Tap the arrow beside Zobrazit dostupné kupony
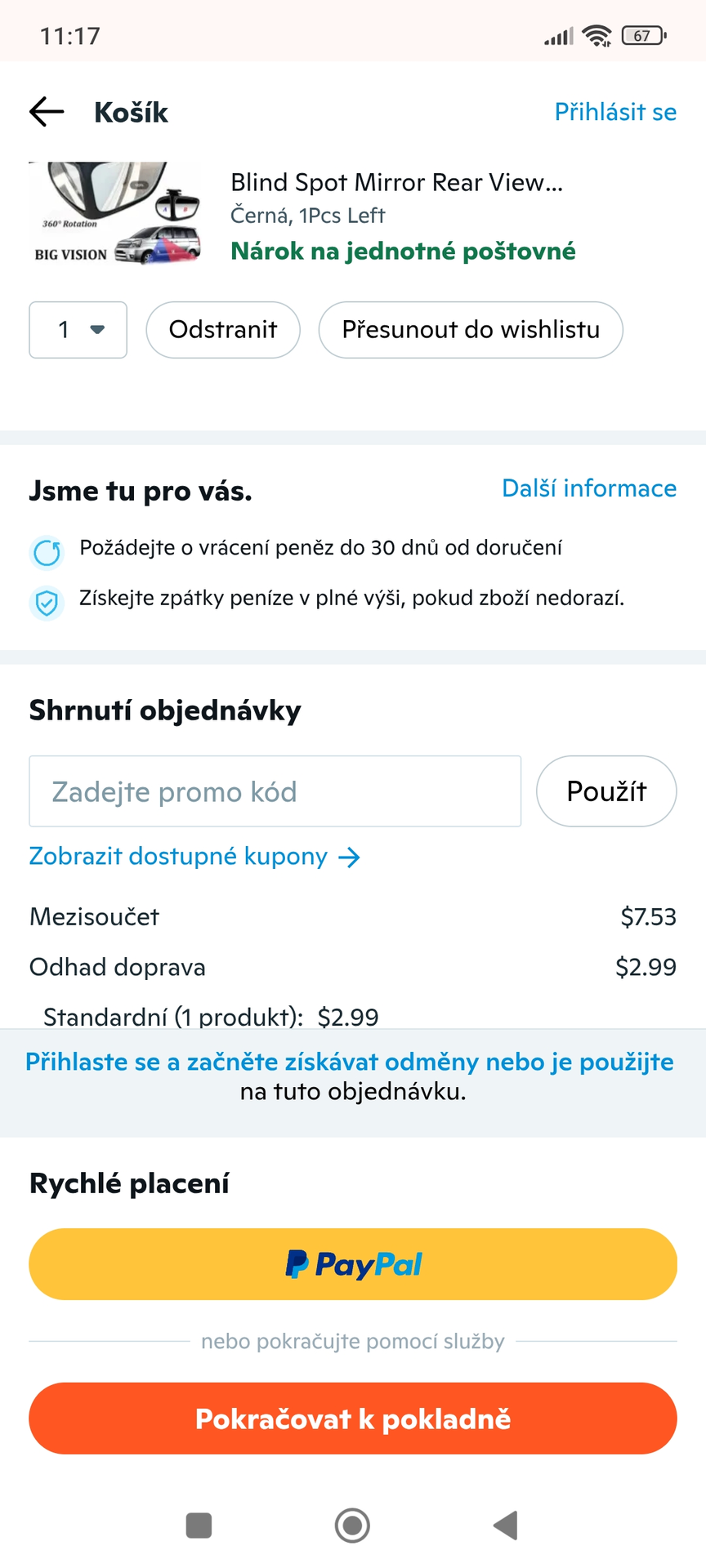The image size is (706, 1568). pos(350,857)
